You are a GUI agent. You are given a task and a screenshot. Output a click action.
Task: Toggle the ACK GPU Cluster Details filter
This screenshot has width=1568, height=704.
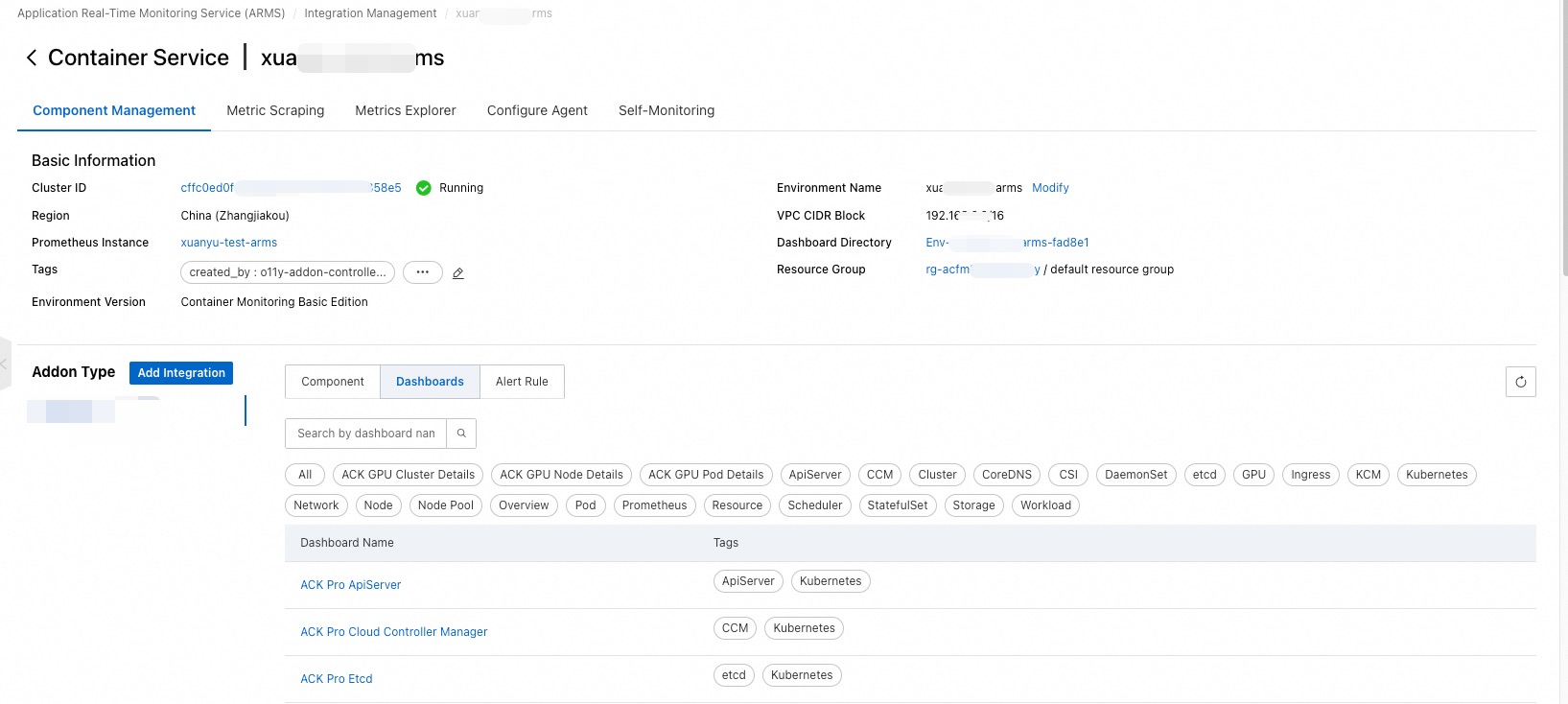pyautogui.click(x=408, y=475)
